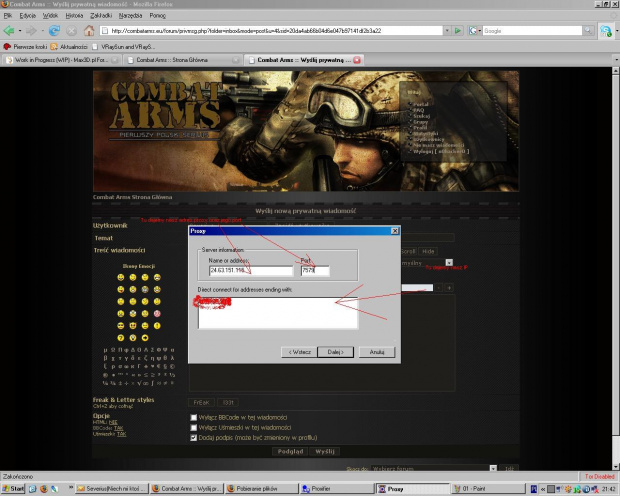Open the Wybierz forum jump dropdown
The width and height of the screenshot is (620, 496).
(493, 469)
